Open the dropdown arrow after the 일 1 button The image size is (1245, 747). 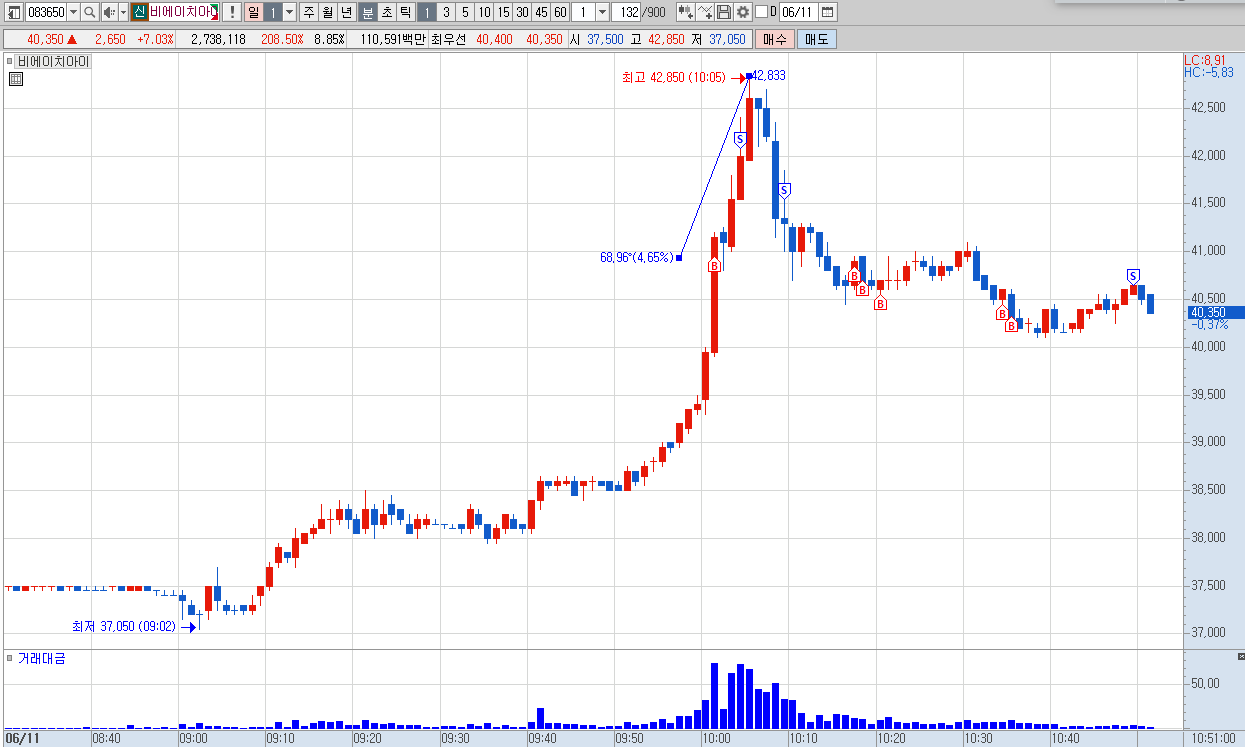[x=289, y=12]
